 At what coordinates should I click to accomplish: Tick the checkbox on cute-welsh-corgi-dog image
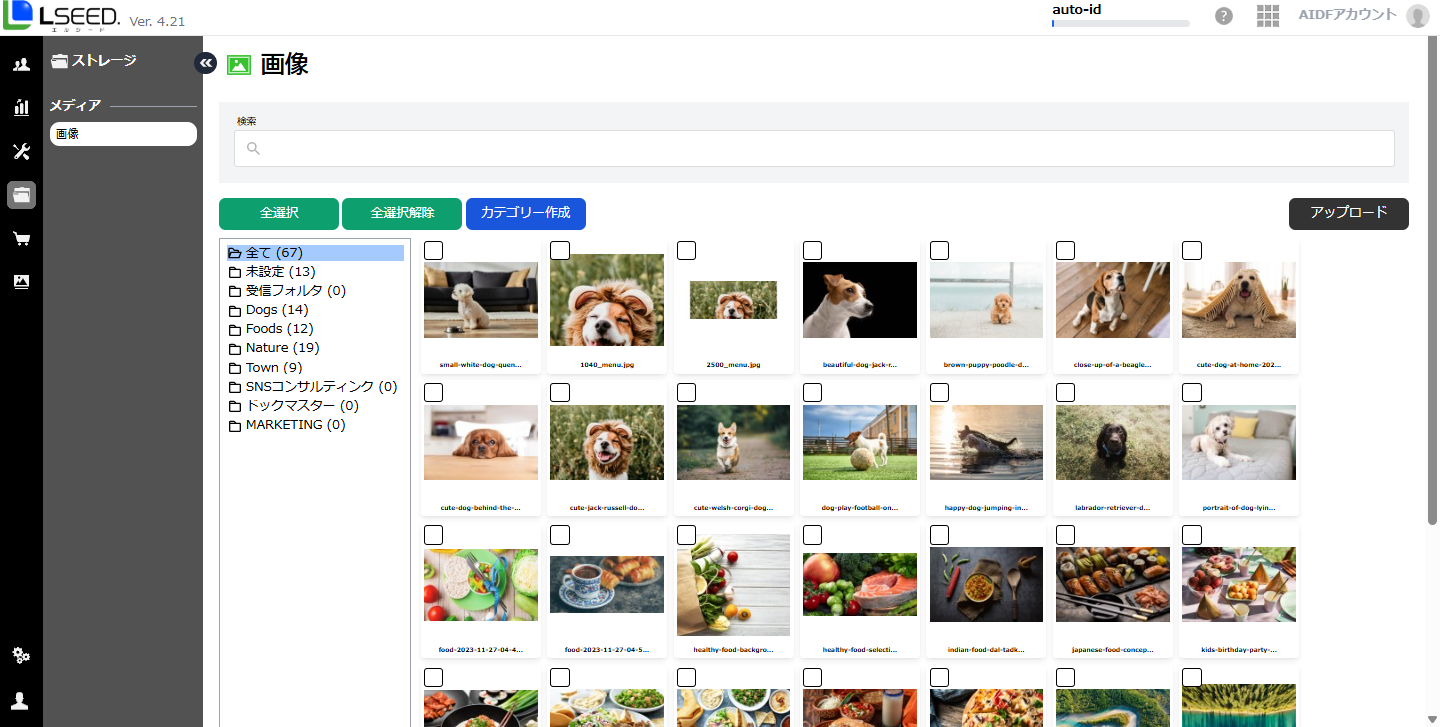pyautogui.click(x=686, y=392)
